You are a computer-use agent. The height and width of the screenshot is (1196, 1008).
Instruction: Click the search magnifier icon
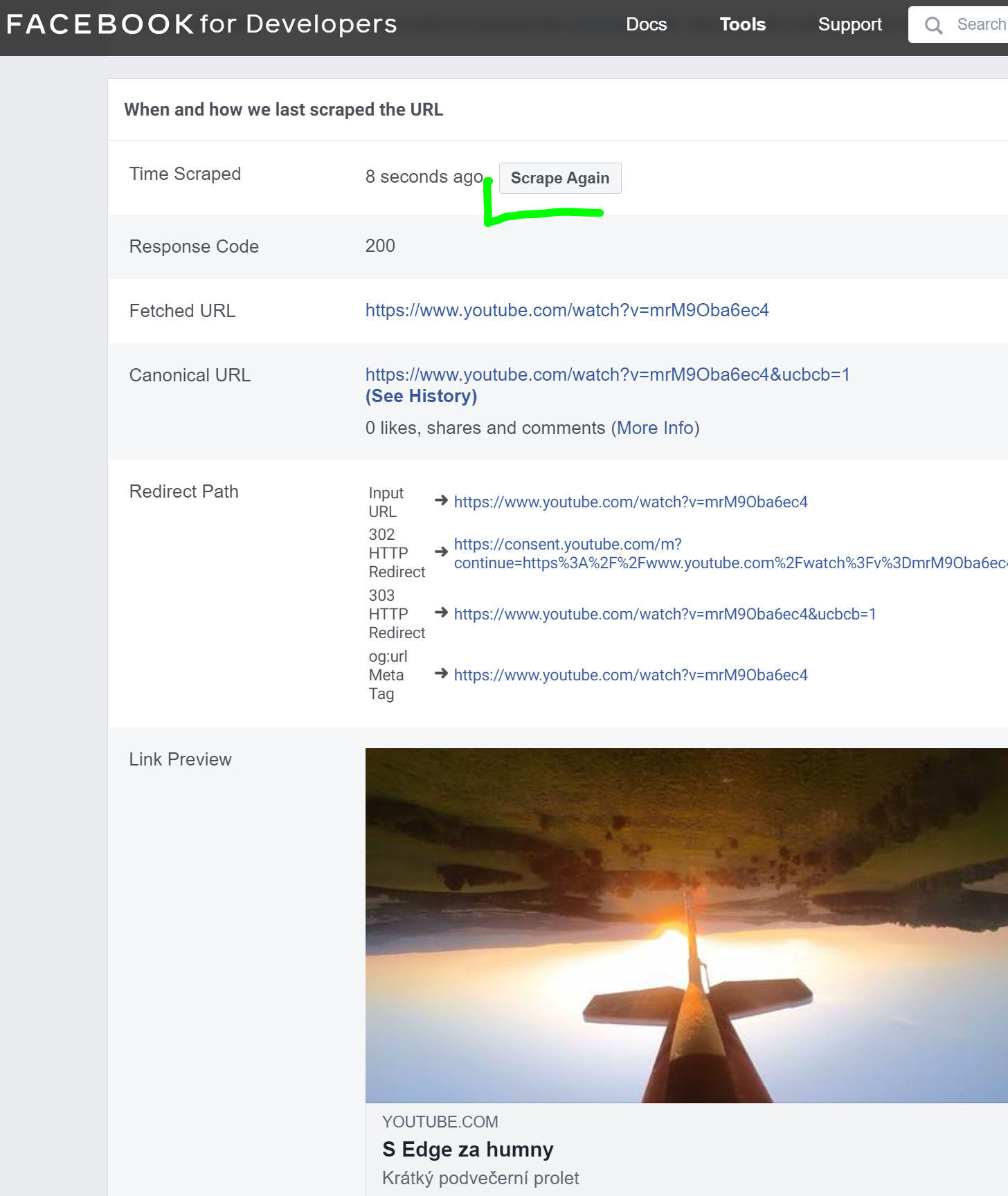tap(933, 26)
